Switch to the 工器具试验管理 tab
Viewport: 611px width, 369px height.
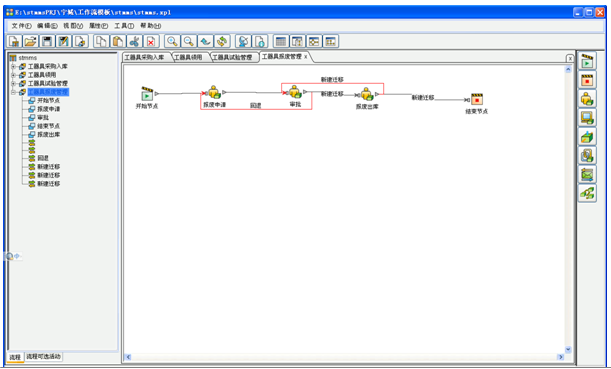[234, 57]
